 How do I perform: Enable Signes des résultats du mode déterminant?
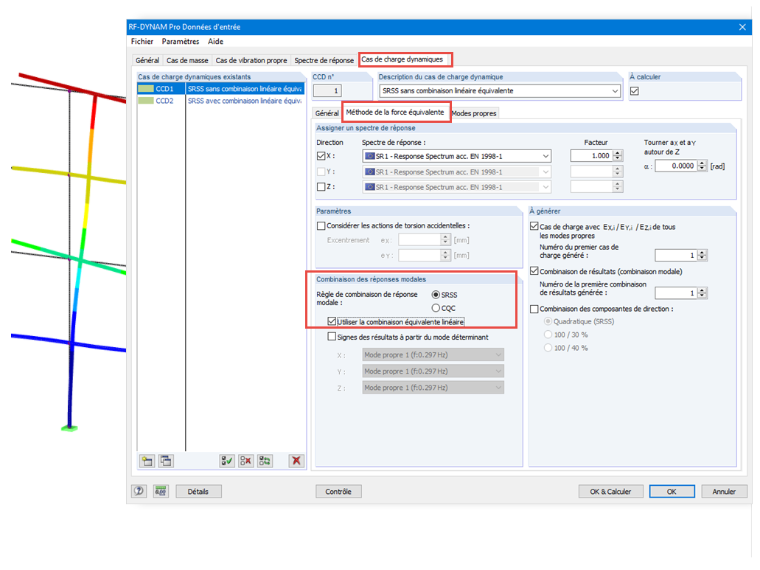332,336
